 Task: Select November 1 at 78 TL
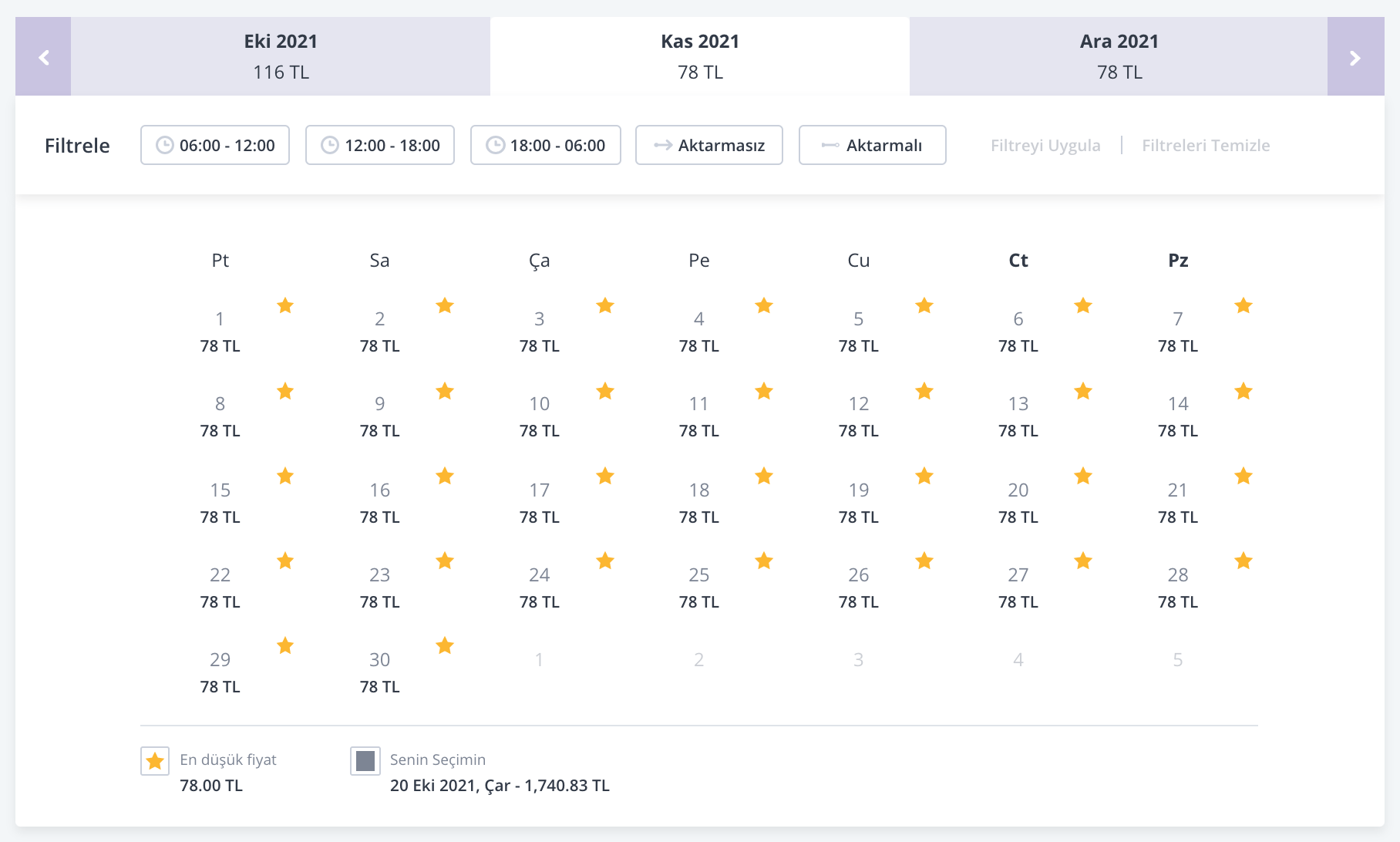tap(220, 332)
